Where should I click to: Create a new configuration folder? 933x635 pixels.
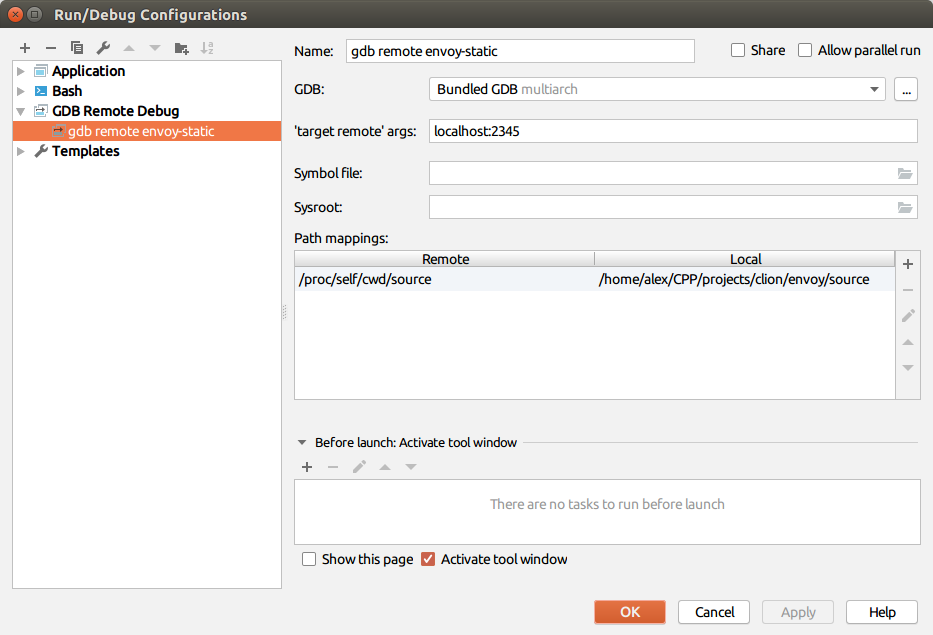tap(179, 47)
